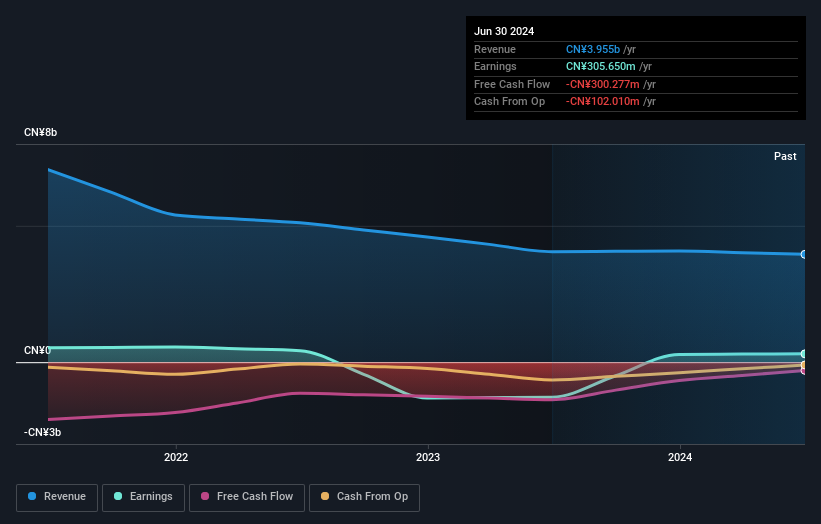Toggle the Cash From Op legend button
821x524 pixels.
pyautogui.click(x=364, y=497)
